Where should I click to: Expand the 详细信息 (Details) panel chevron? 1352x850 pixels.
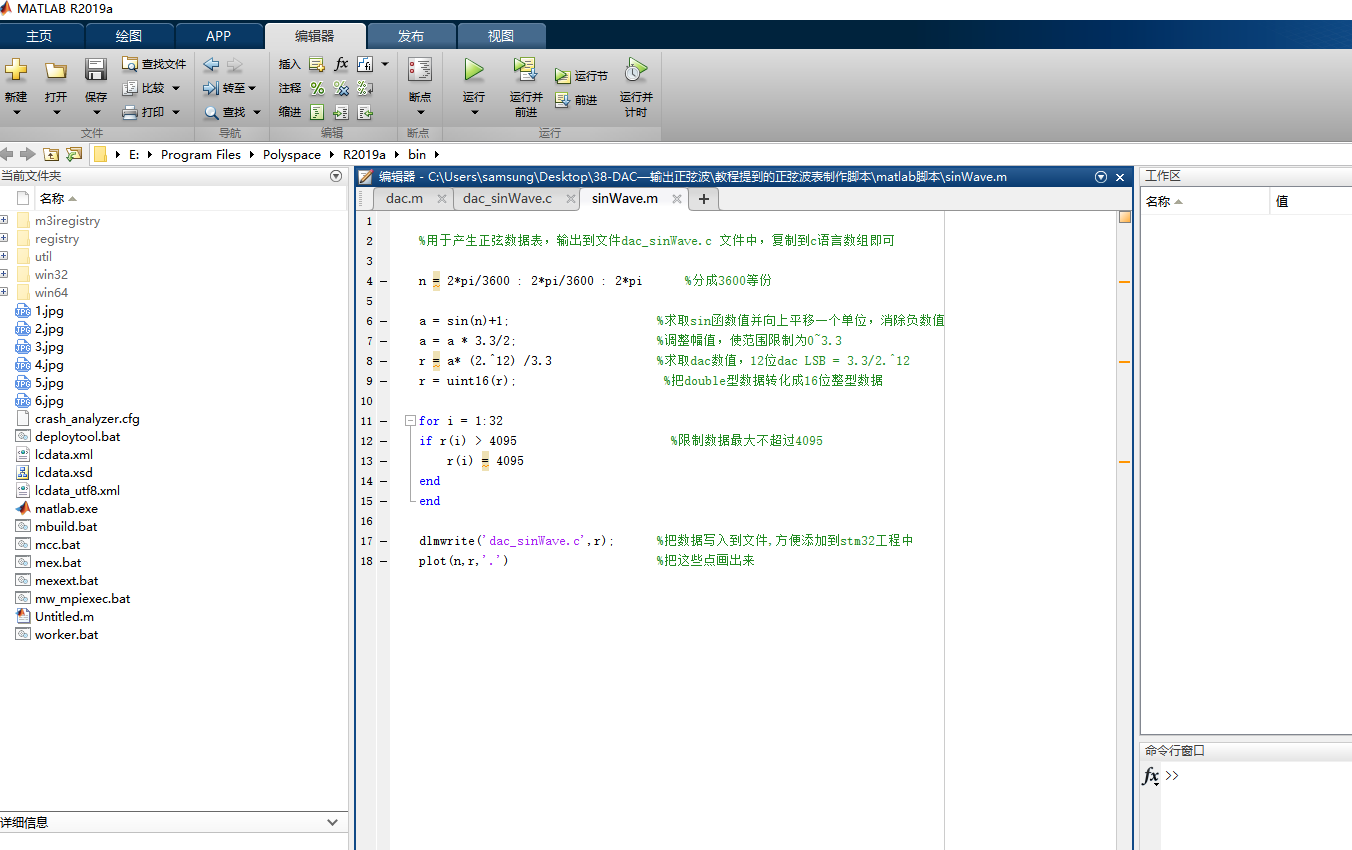(x=333, y=822)
